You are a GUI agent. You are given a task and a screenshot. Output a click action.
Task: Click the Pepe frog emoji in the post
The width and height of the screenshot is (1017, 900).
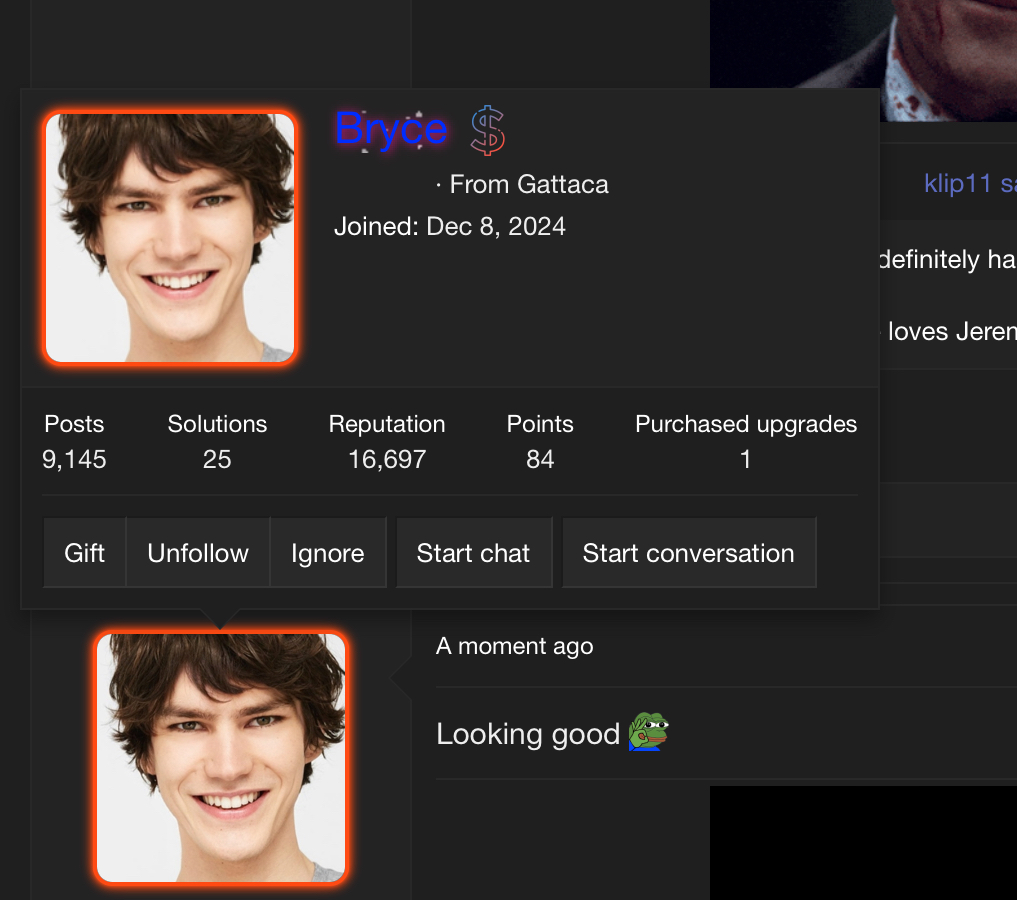point(648,731)
